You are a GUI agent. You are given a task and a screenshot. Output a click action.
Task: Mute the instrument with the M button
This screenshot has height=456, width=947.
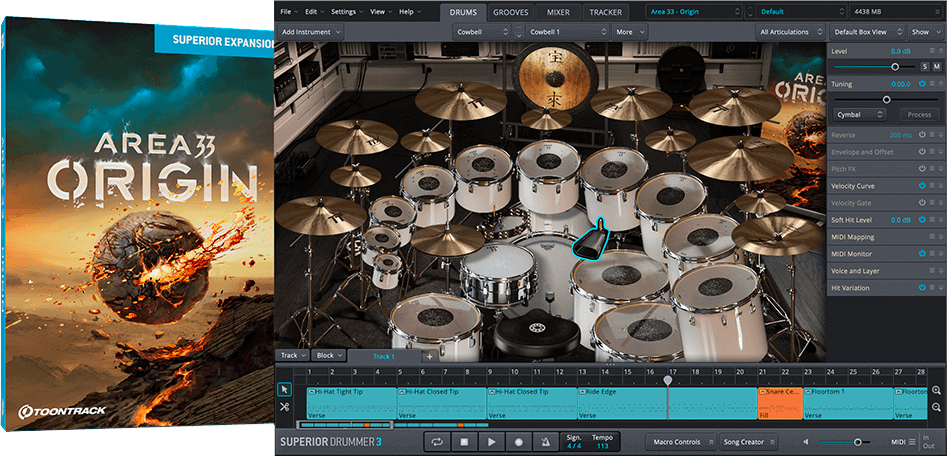click(x=937, y=66)
